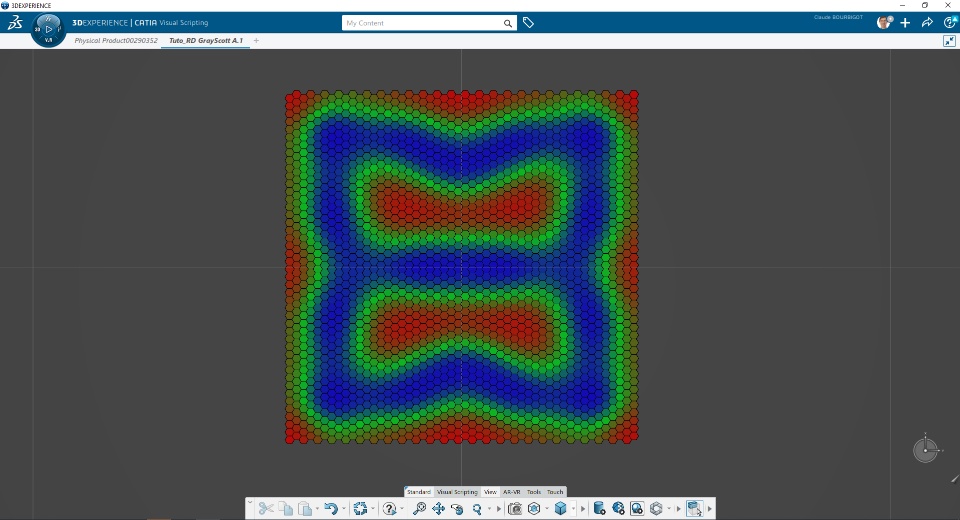Select the Zoom magnifier icon
Screen dimensions: 960x520
[x=477, y=508]
